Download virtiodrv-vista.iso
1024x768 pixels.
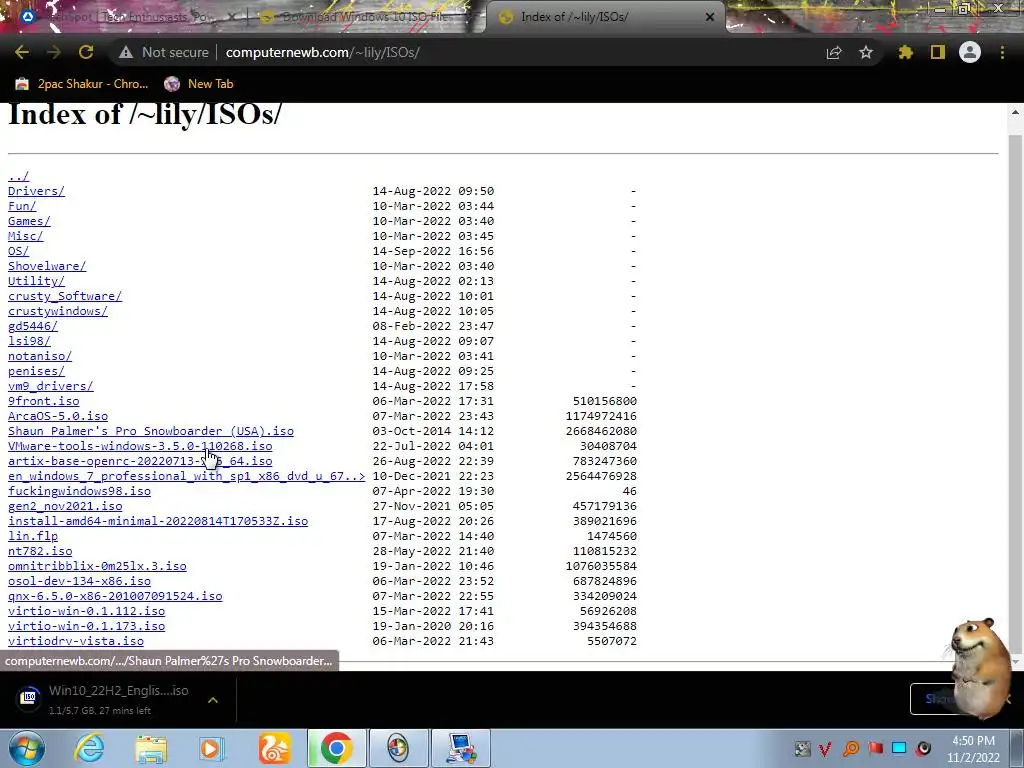tap(76, 641)
